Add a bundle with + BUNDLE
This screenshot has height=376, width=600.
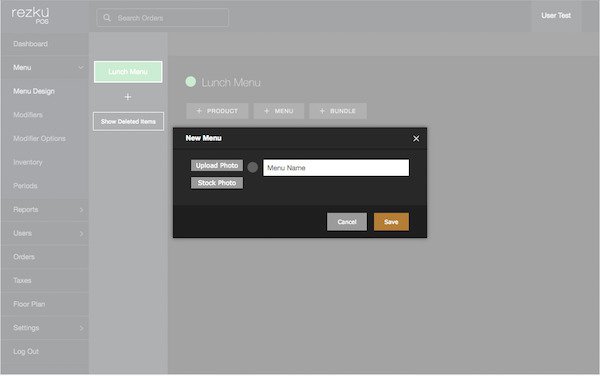(x=338, y=111)
